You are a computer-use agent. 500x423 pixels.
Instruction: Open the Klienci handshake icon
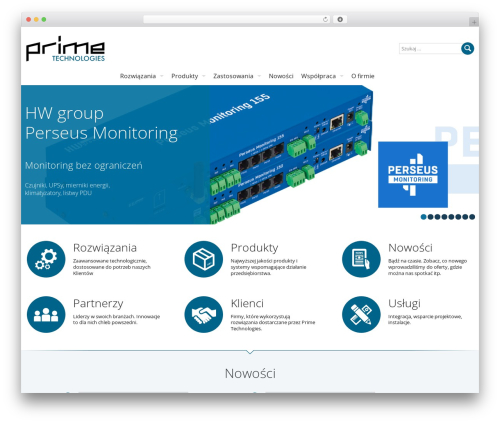pos(204,314)
